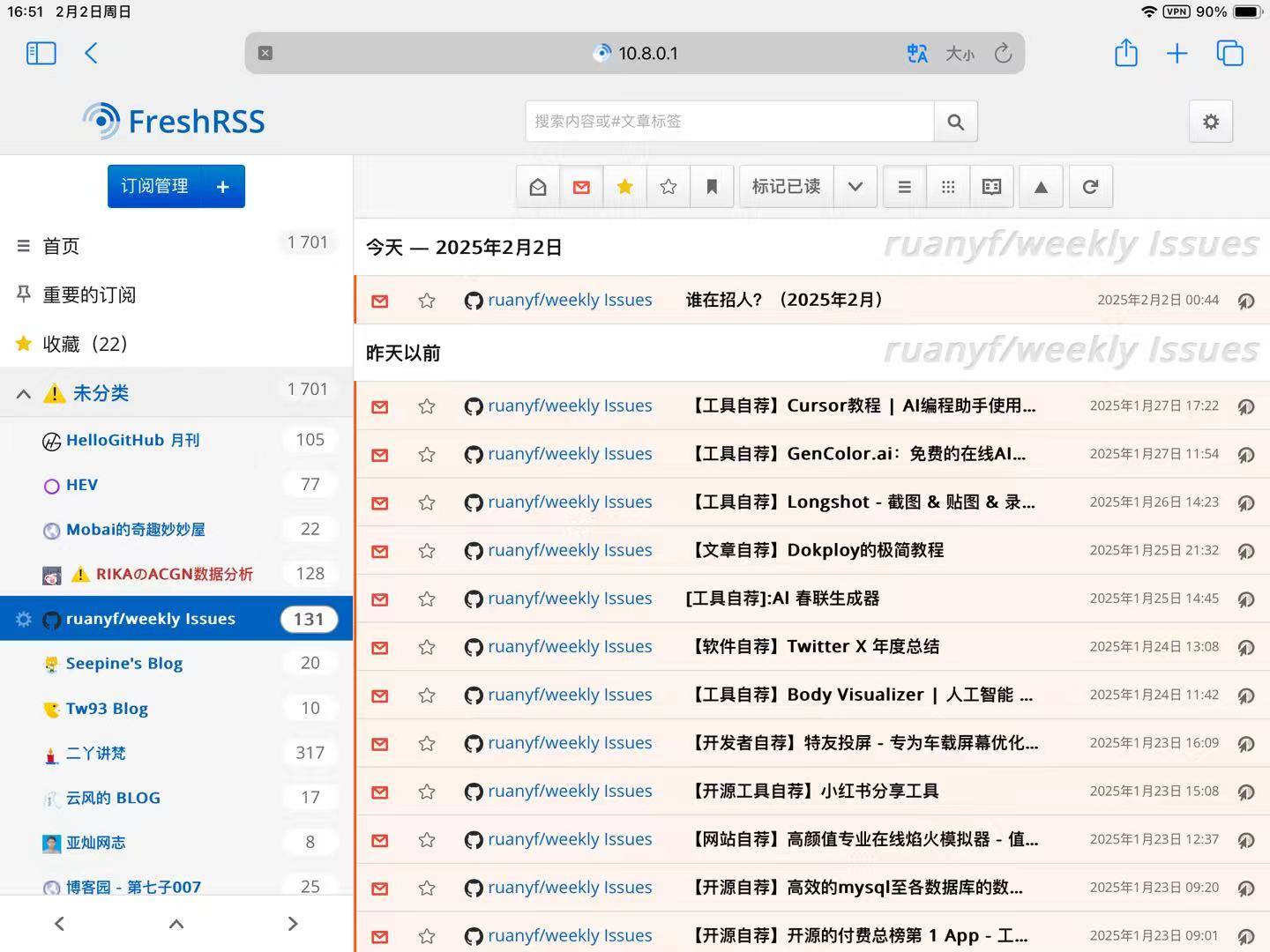Toggle showing favorite articles filter
Screen dimensions: 1270x952
[x=624, y=187]
